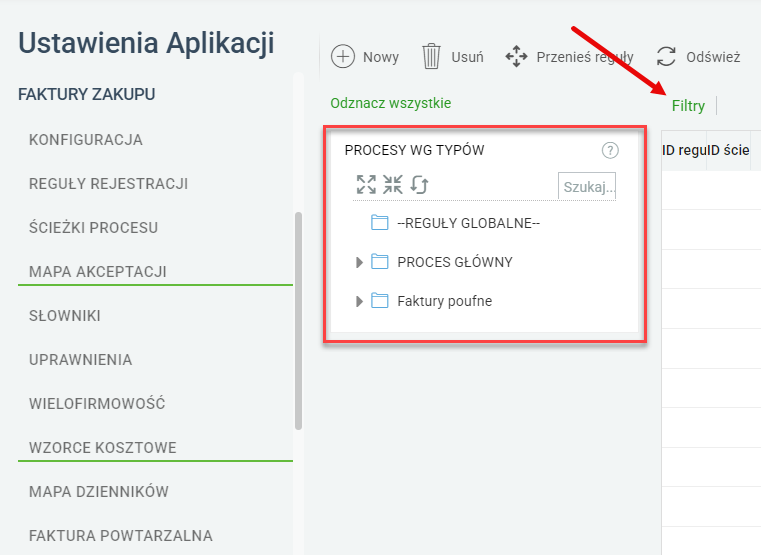Click the Odznacz wszystkie link
Screen dimensions: 761x555
[x=391, y=103]
